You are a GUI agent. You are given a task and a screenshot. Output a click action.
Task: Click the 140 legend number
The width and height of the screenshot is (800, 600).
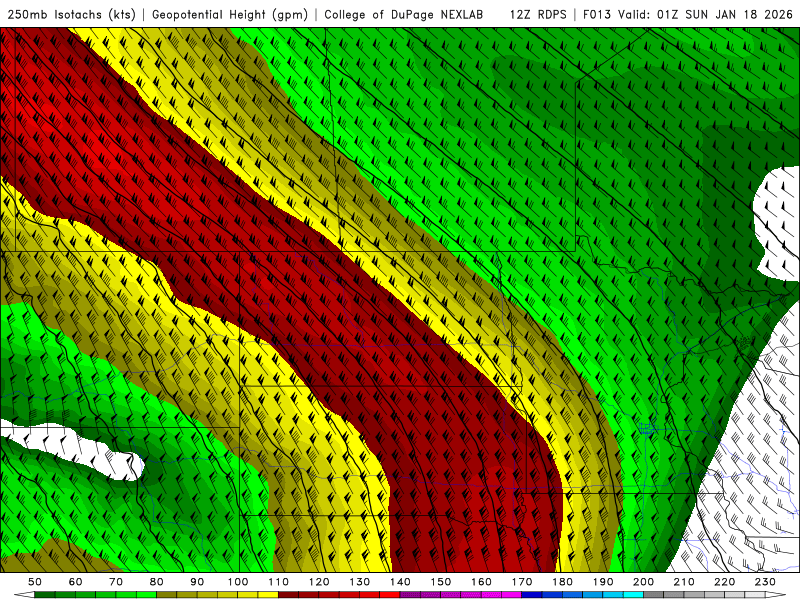coord(400,582)
